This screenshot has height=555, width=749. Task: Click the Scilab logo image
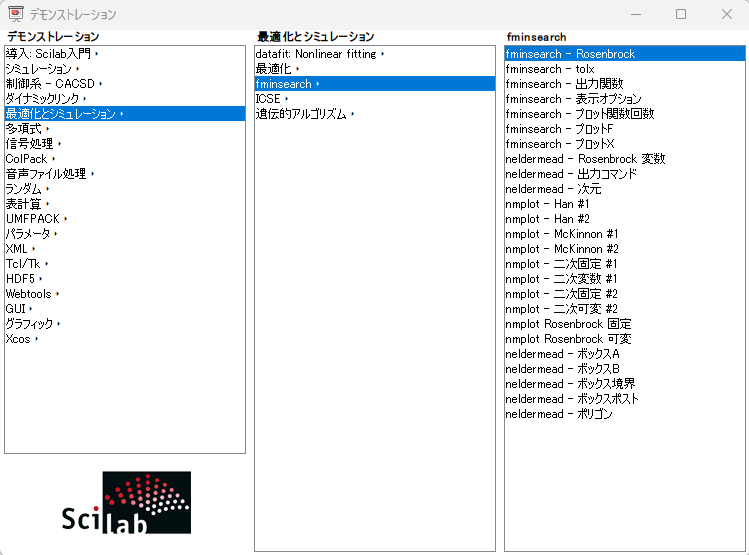125,503
